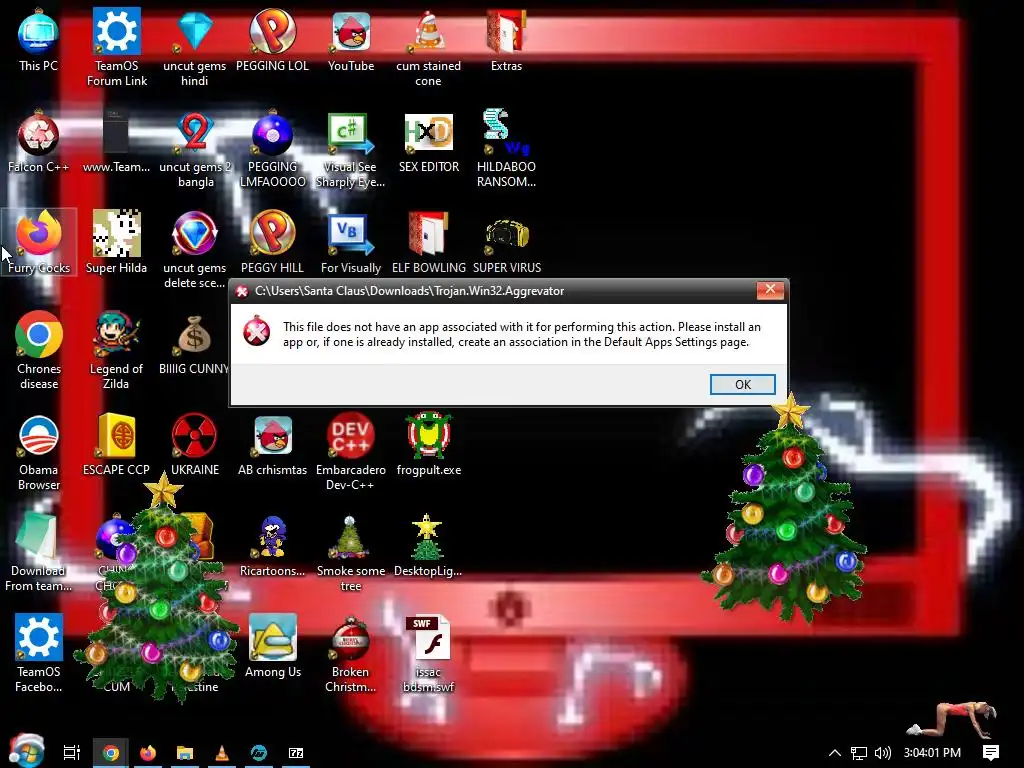
Task: Select the Firefox desktop shortcut icon
Action: coord(38,242)
